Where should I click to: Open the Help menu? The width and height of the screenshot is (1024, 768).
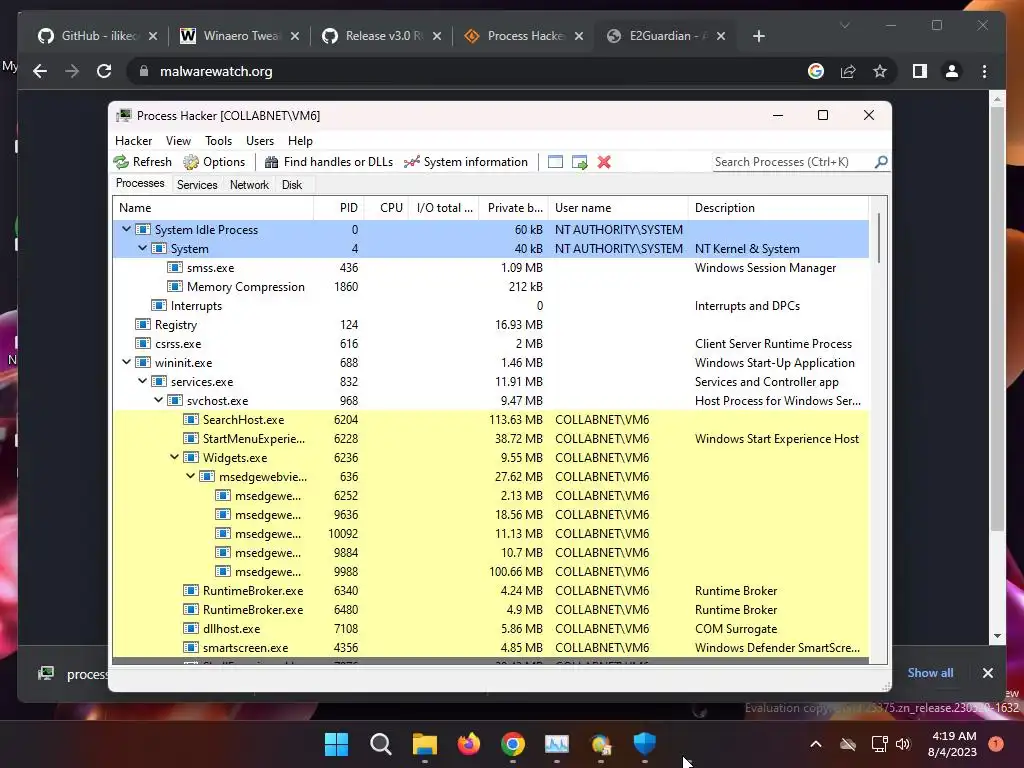(x=300, y=141)
